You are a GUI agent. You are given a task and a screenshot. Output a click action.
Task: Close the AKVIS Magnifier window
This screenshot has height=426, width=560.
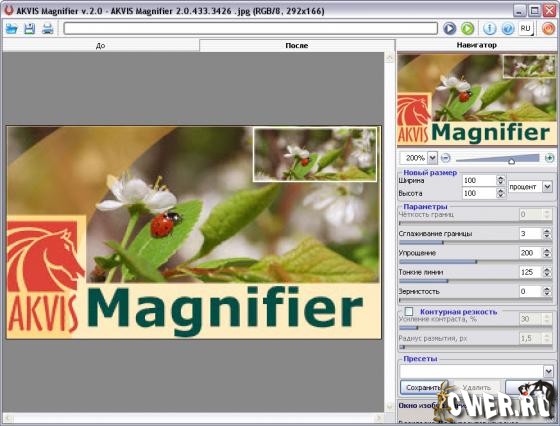[550, 10]
